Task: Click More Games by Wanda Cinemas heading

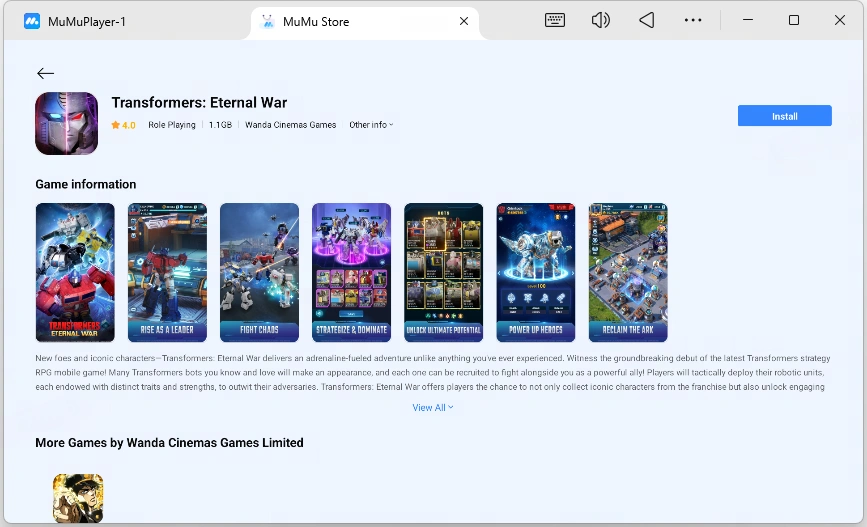Action: pyautogui.click(x=169, y=442)
